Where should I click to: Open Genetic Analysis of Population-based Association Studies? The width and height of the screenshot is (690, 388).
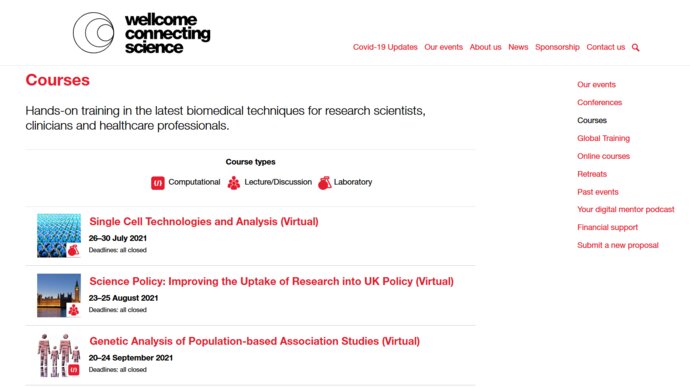coord(254,341)
